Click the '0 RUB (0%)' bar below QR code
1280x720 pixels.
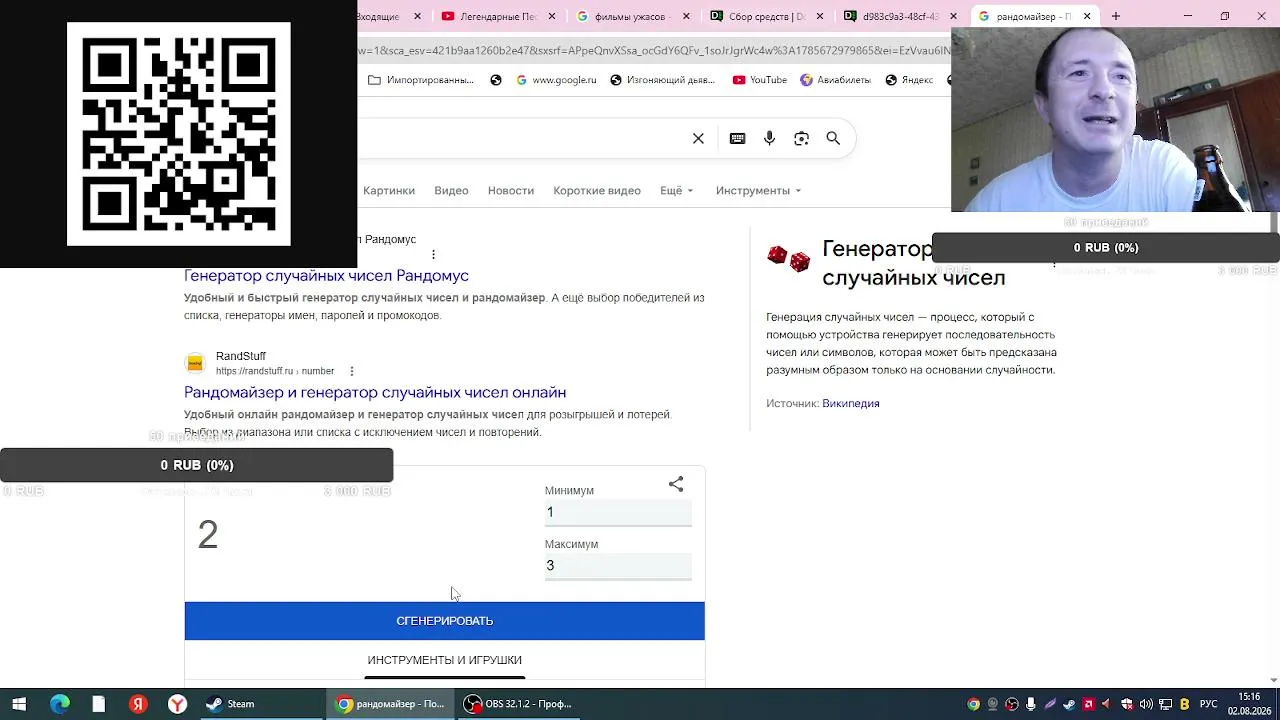click(197, 465)
